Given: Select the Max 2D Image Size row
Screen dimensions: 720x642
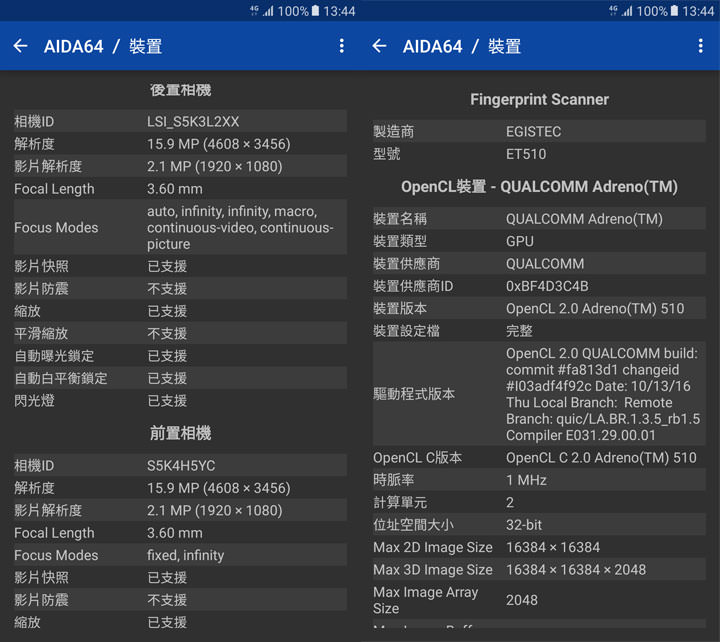Looking at the screenshot, I should (539, 547).
